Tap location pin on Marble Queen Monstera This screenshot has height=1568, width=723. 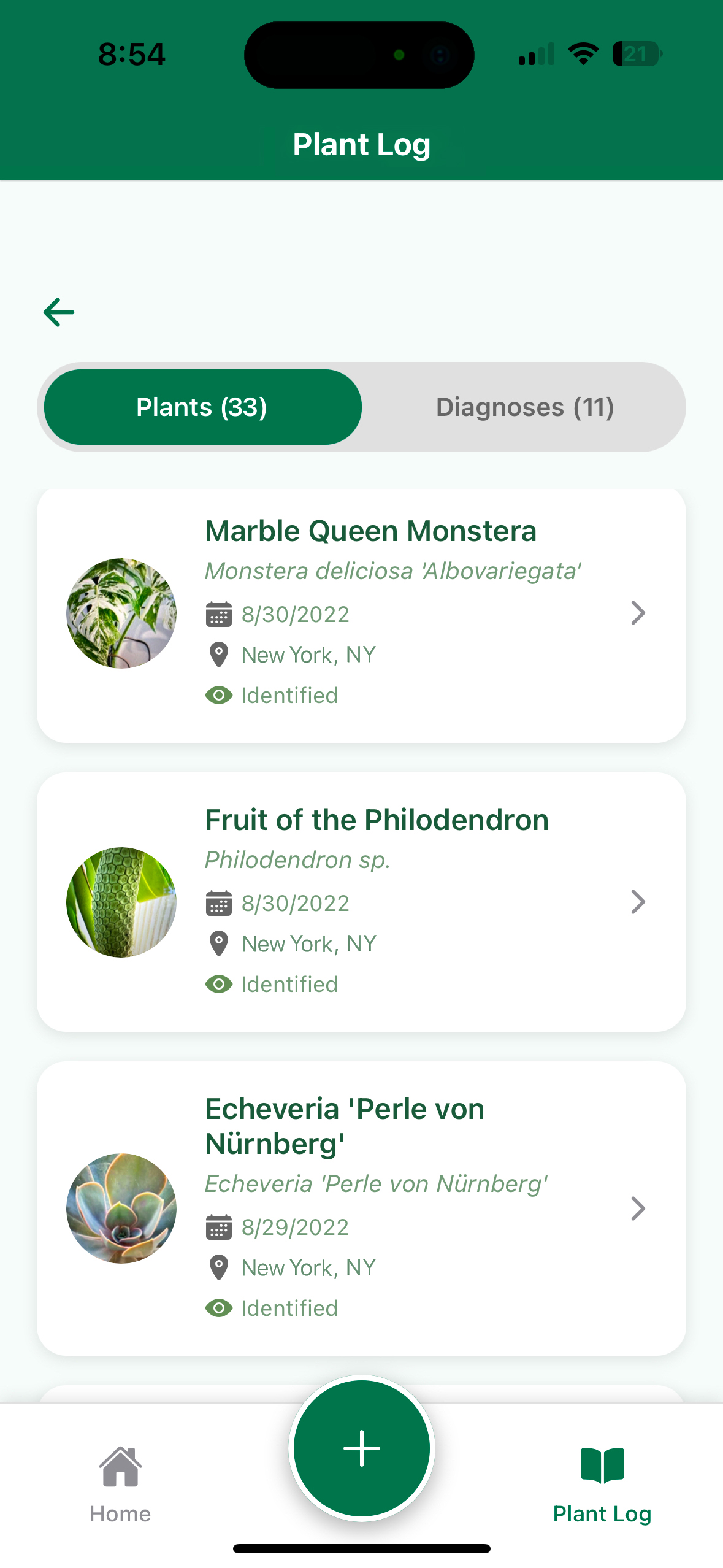click(x=218, y=655)
